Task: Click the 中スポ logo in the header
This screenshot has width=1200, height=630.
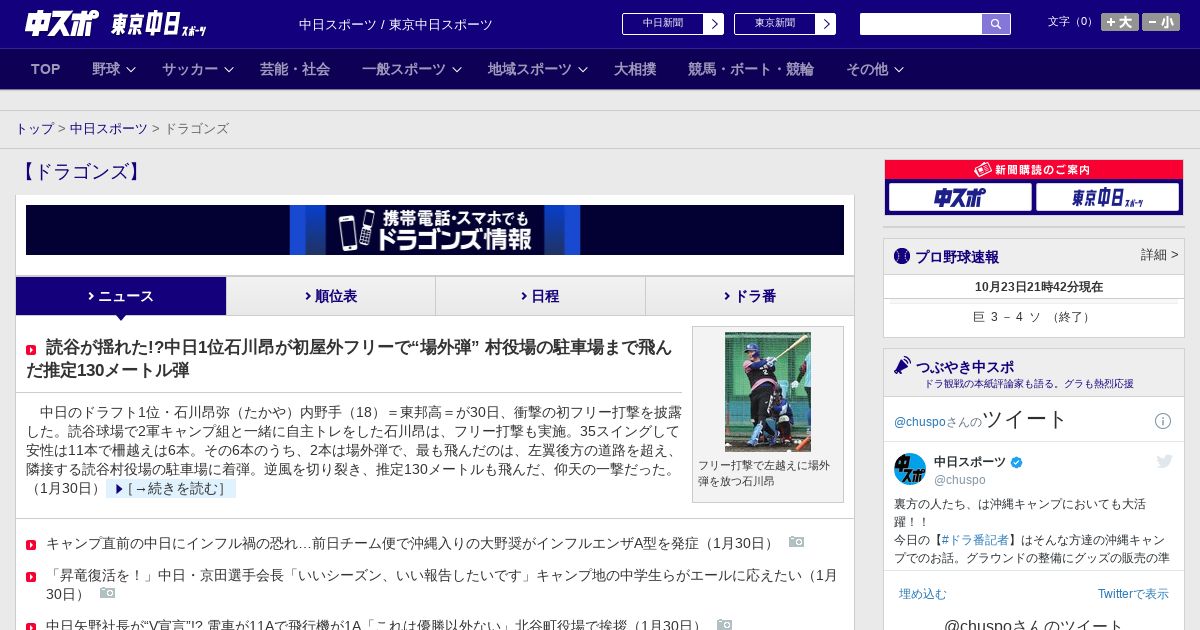Action: coord(62,23)
